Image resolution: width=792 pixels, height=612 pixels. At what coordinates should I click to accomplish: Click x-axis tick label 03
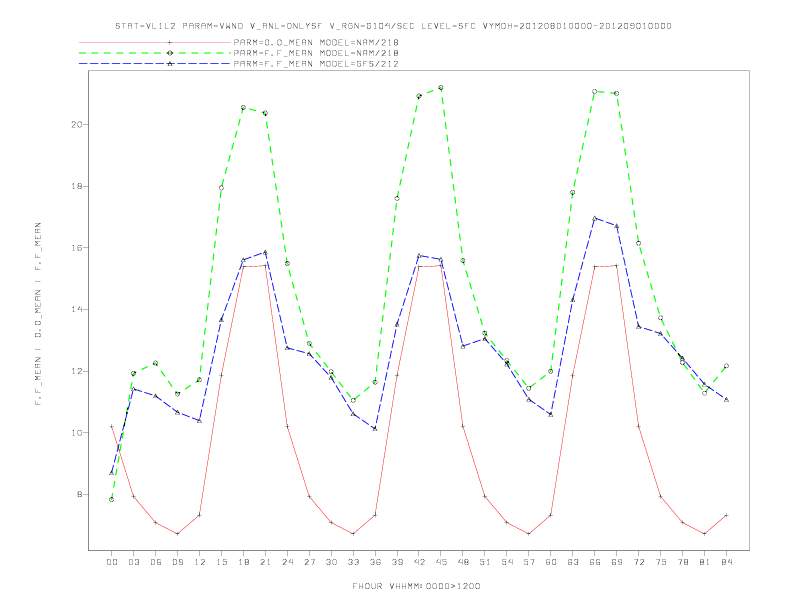133,562
